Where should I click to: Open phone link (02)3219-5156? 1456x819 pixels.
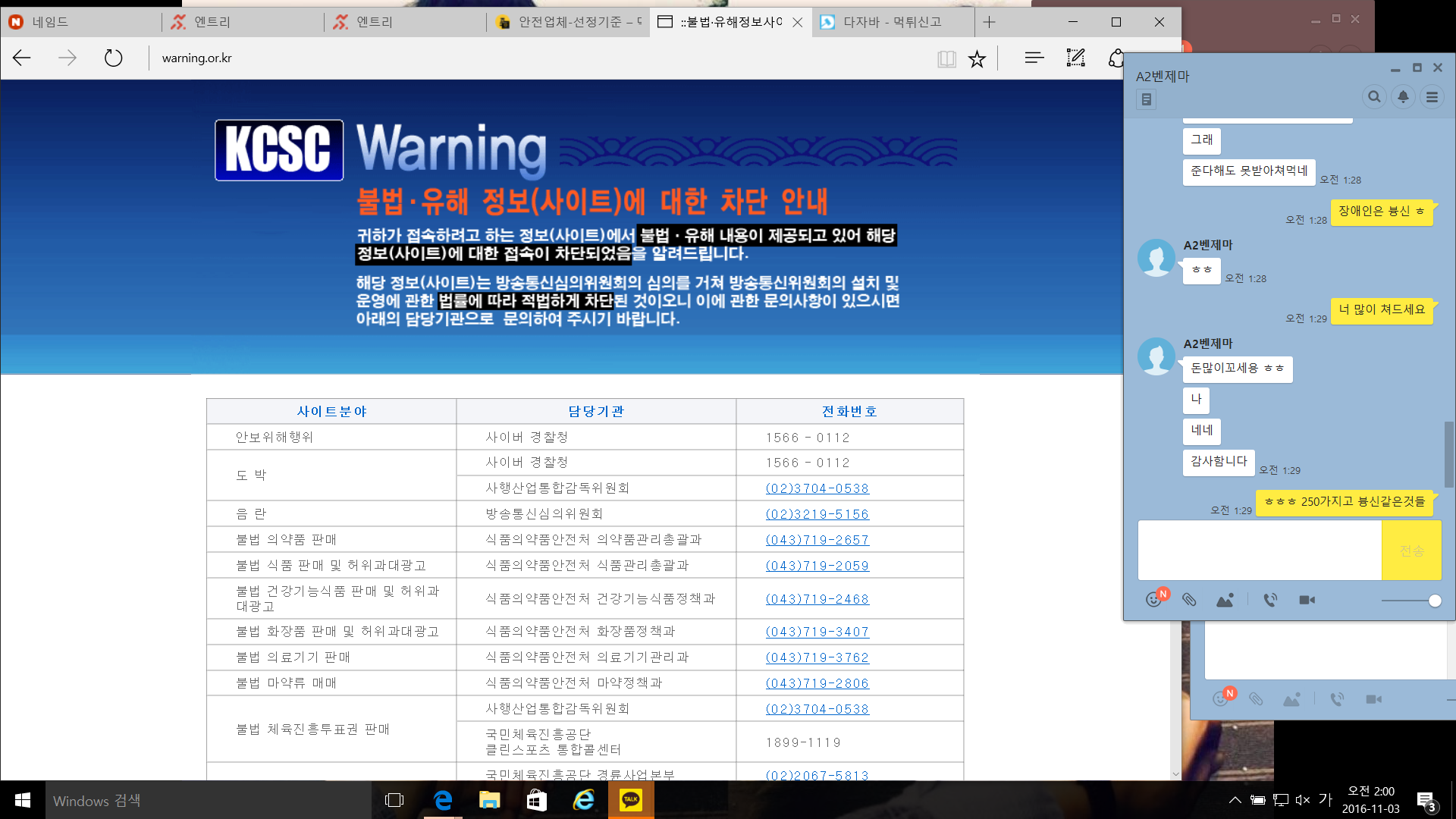click(x=817, y=514)
